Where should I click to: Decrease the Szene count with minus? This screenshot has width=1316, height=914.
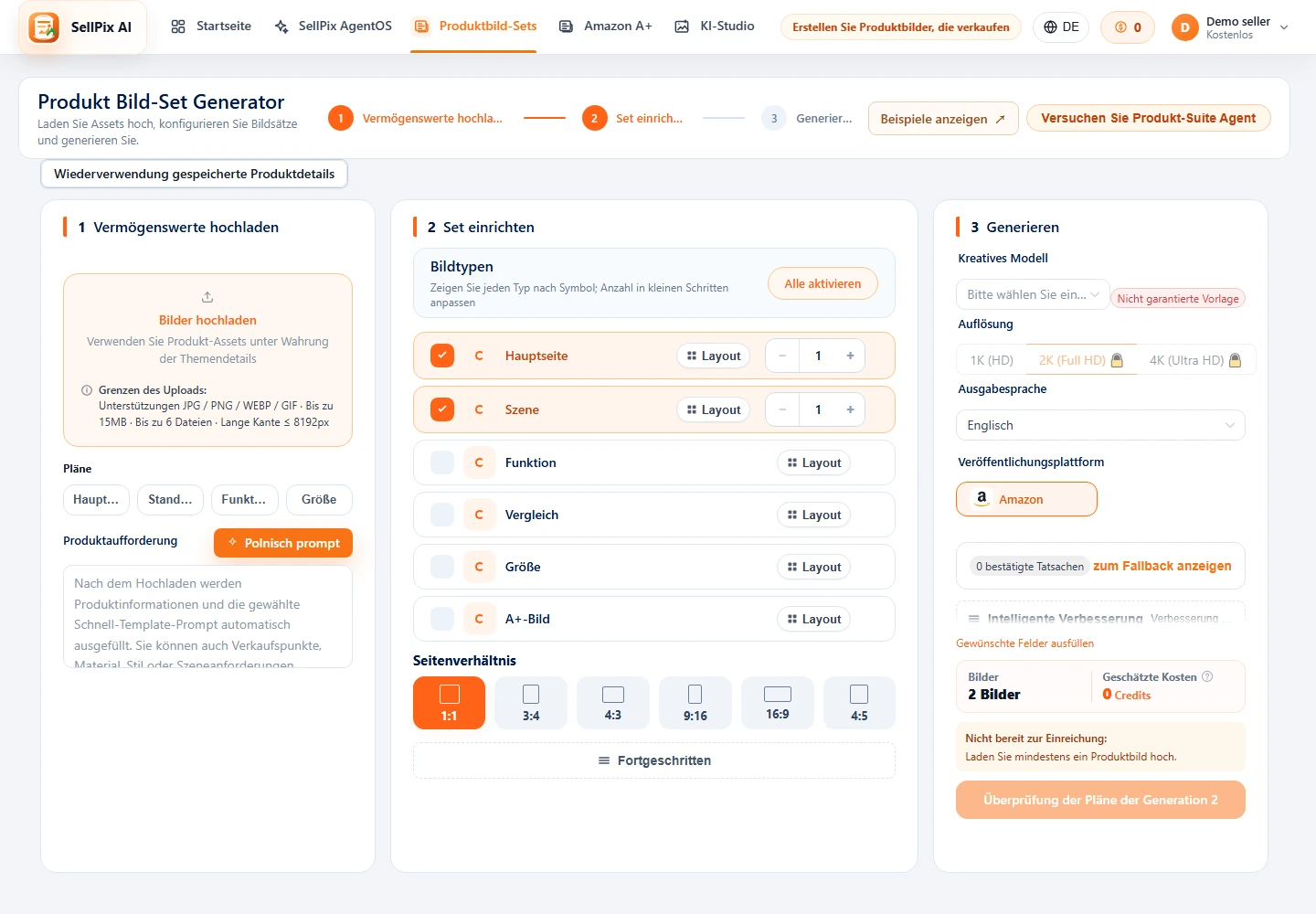tap(782, 409)
